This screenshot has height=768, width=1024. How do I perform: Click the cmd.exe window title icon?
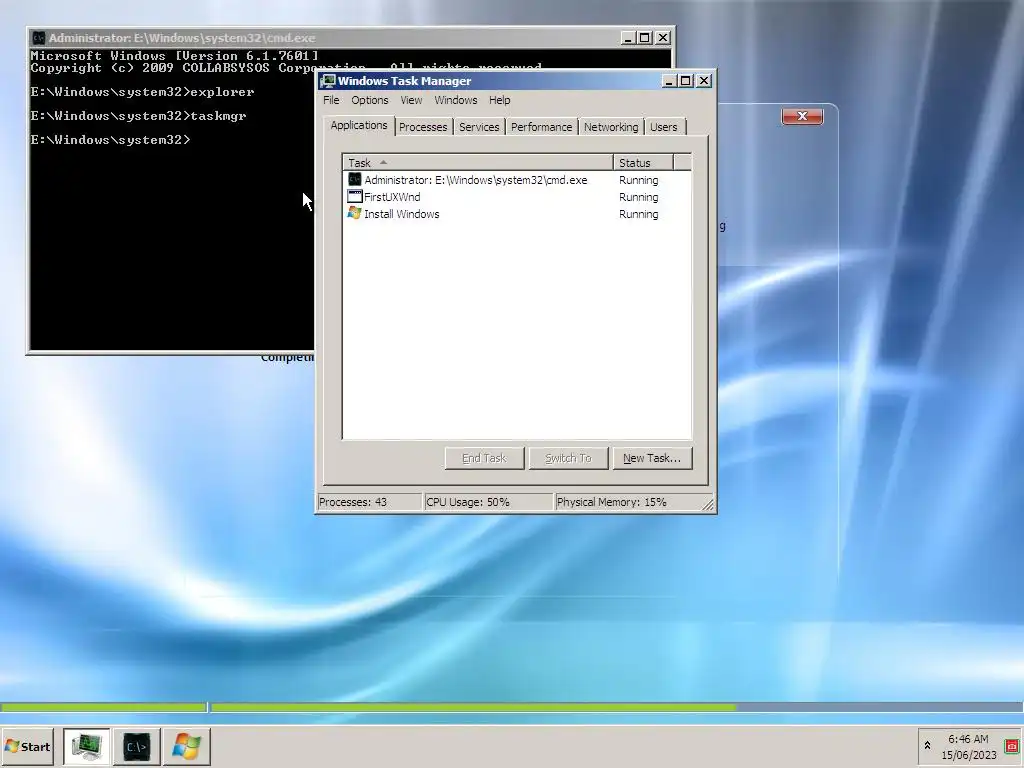pyautogui.click(x=39, y=38)
